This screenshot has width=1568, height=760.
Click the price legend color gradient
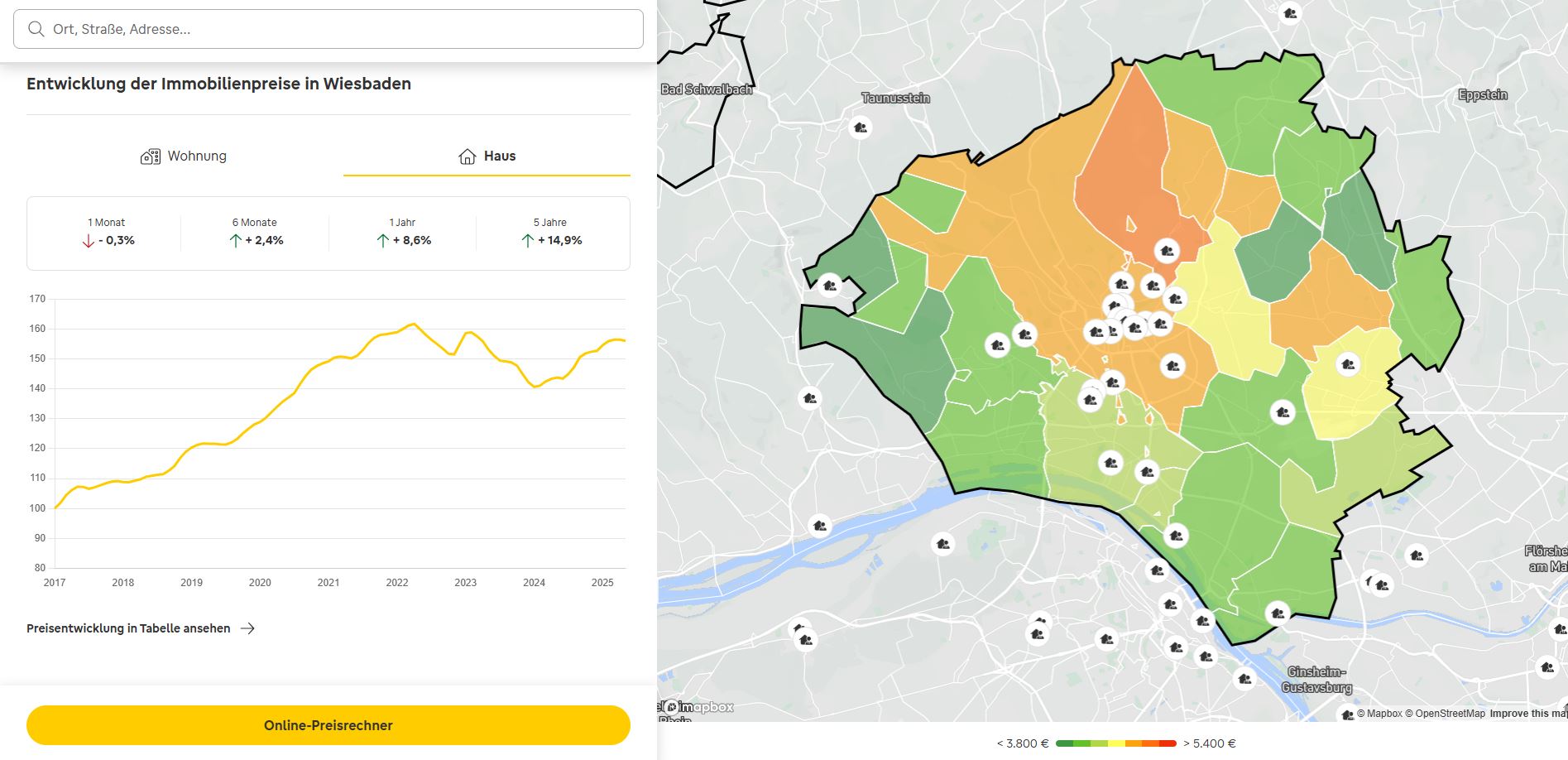pos(1117,743)
